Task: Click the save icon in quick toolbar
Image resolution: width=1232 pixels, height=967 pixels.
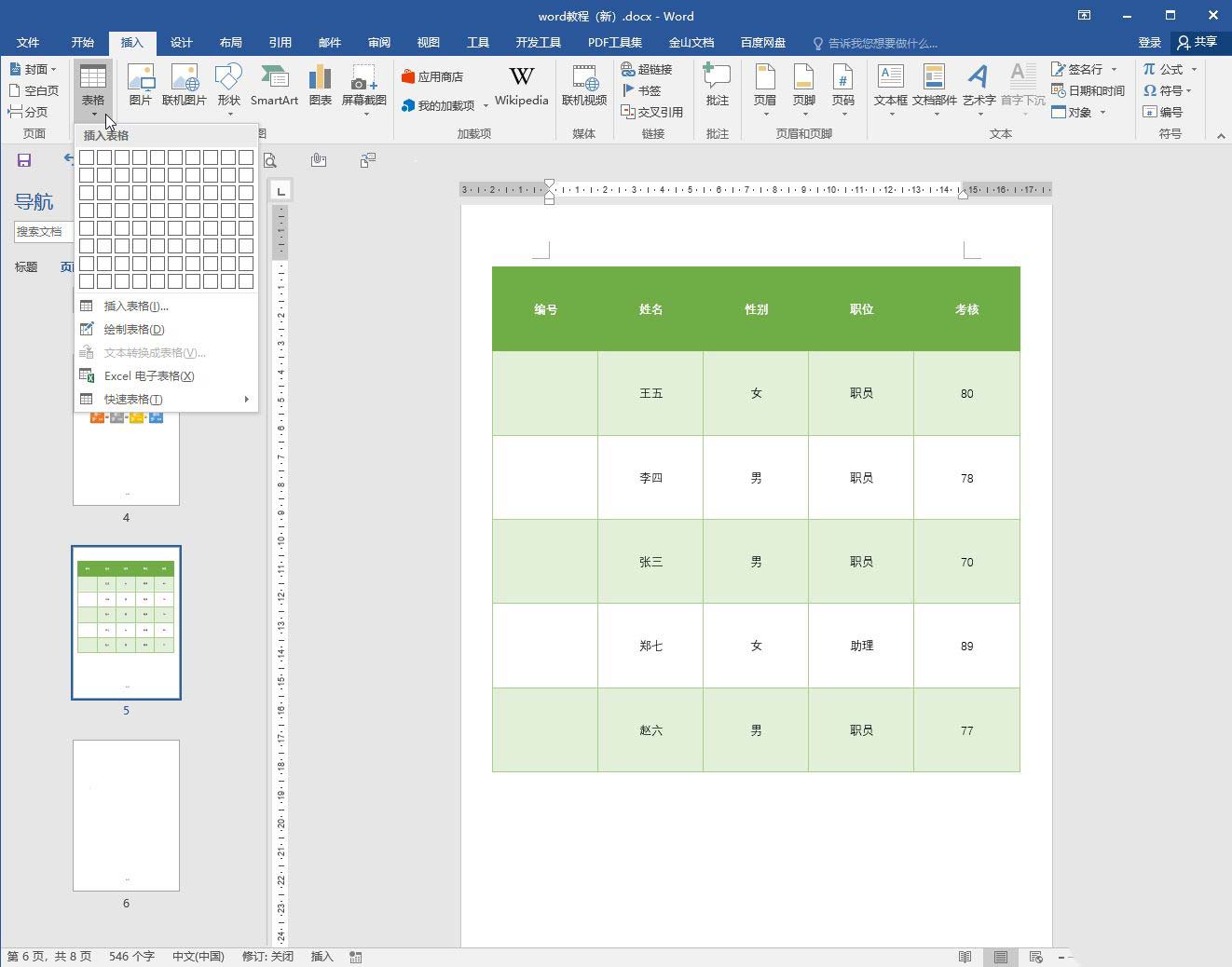Action: pos(24,160)
